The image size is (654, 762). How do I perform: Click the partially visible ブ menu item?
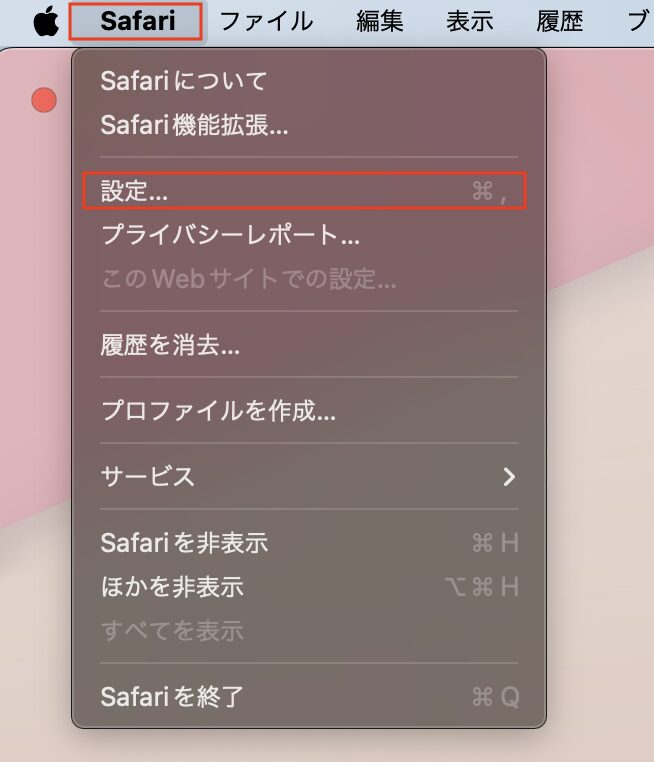coord(640,21)
